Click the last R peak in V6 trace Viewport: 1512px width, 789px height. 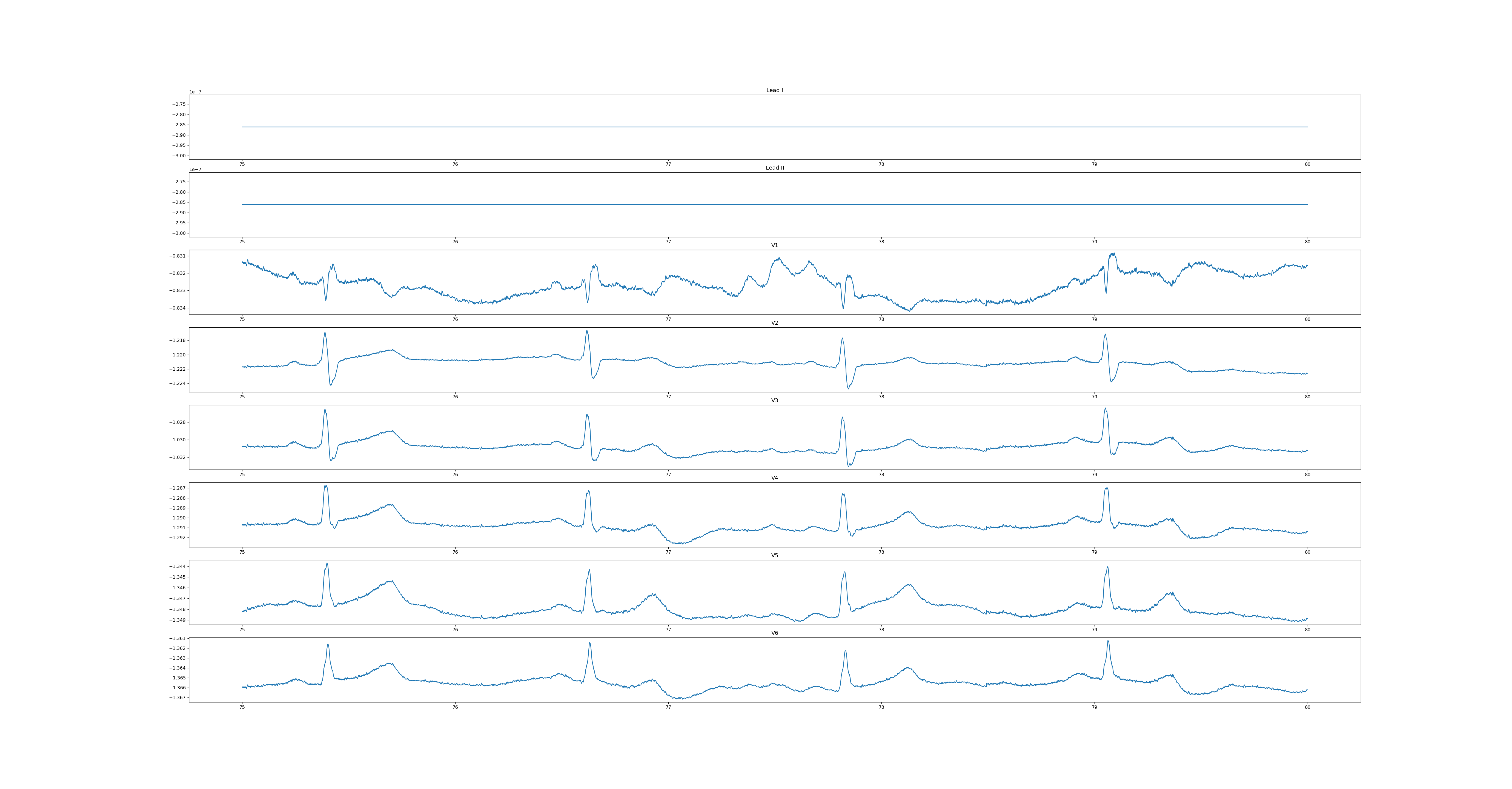click(x=1108, y=641)
